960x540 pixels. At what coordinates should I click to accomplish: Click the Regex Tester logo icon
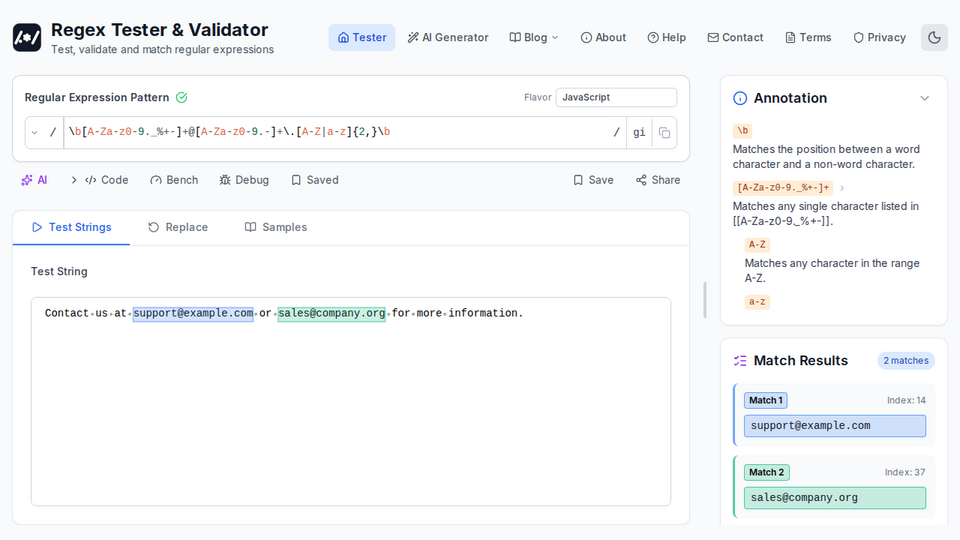[27, 37]
